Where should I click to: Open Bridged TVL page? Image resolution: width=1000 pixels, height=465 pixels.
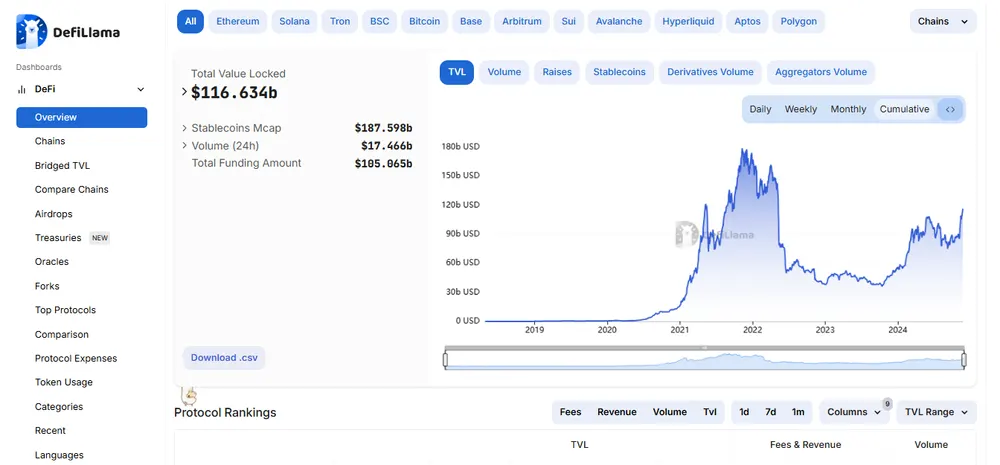pyautogui.click(x=62, y=165)
